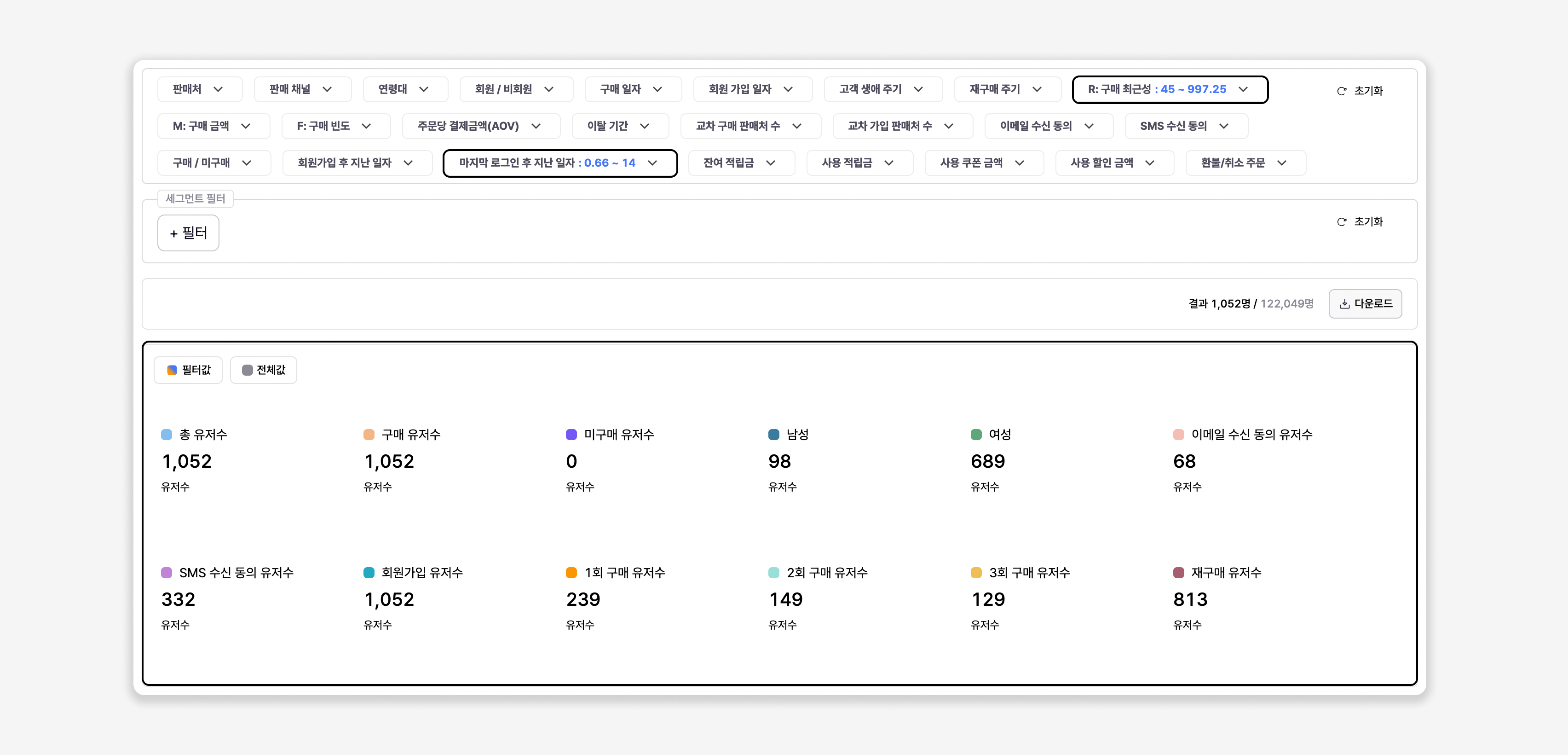Screen dimensions: 1568x755
Task: Click the chevron on 사용 쿠폰 금액
Action: (x=1020, y=163)
